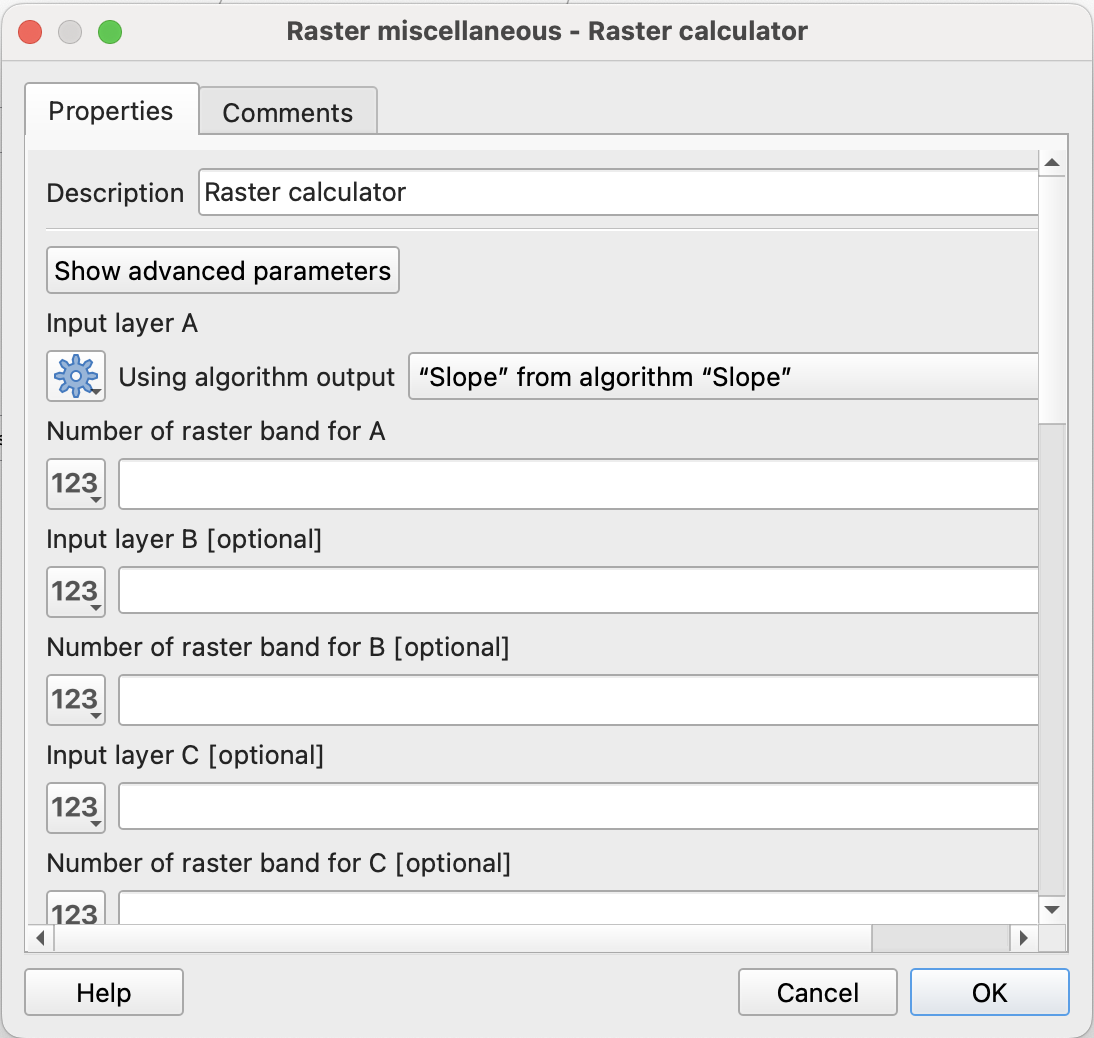Viewport: 1094px width, 1038px height.
Task: Cancel the Raster calculator dialog
Action: (x=817, y=992)
